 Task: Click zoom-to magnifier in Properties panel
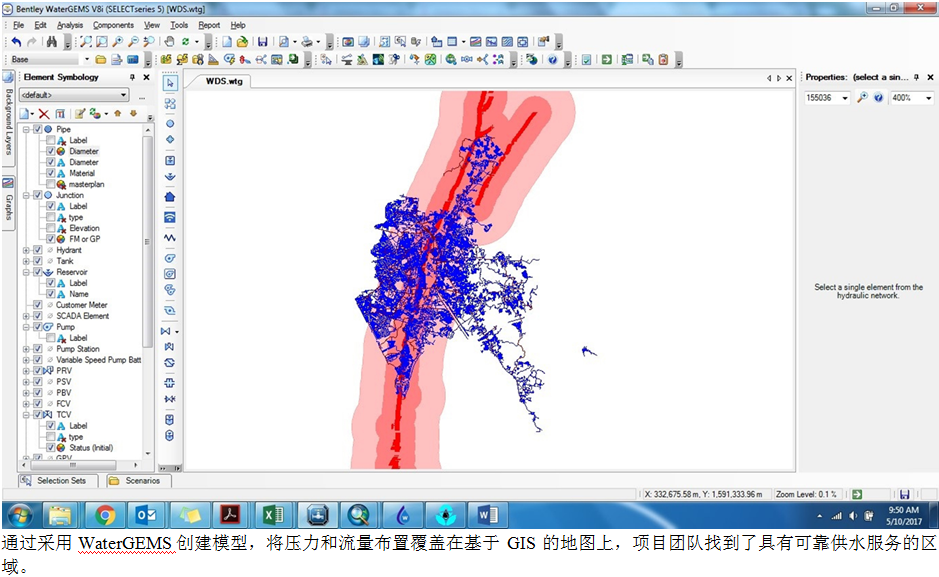(x=862, y=98)
